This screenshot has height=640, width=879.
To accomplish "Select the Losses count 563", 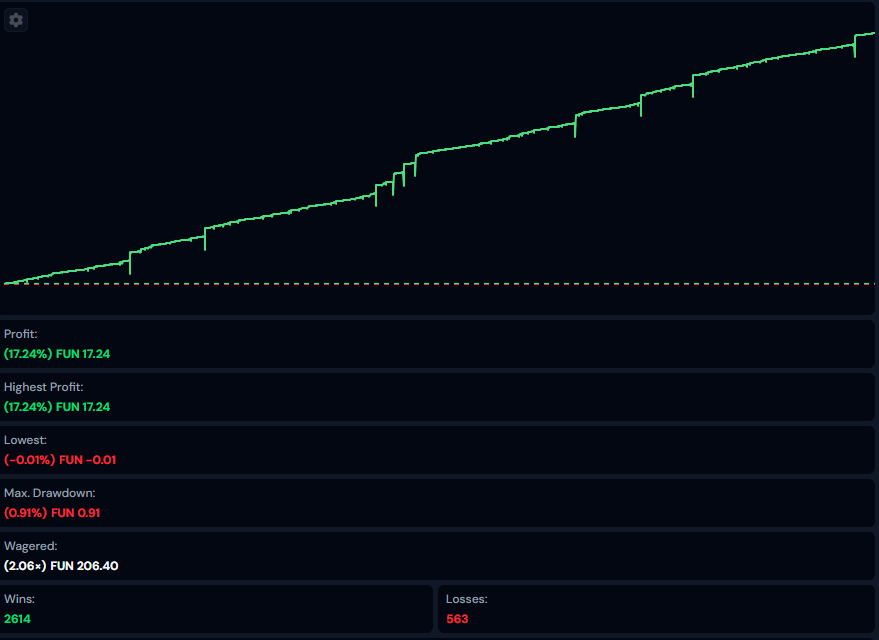I will [x=457, y=619].
